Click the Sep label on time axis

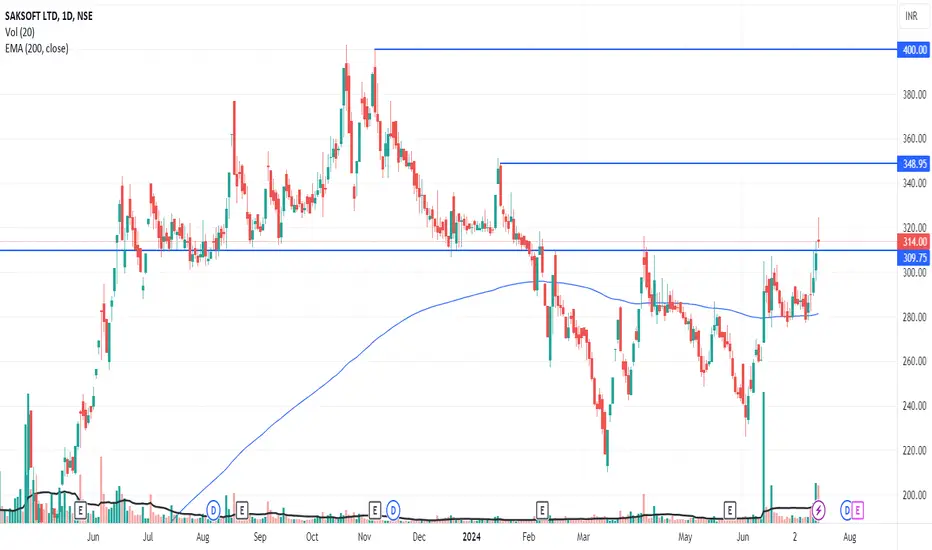coord(260,537)
